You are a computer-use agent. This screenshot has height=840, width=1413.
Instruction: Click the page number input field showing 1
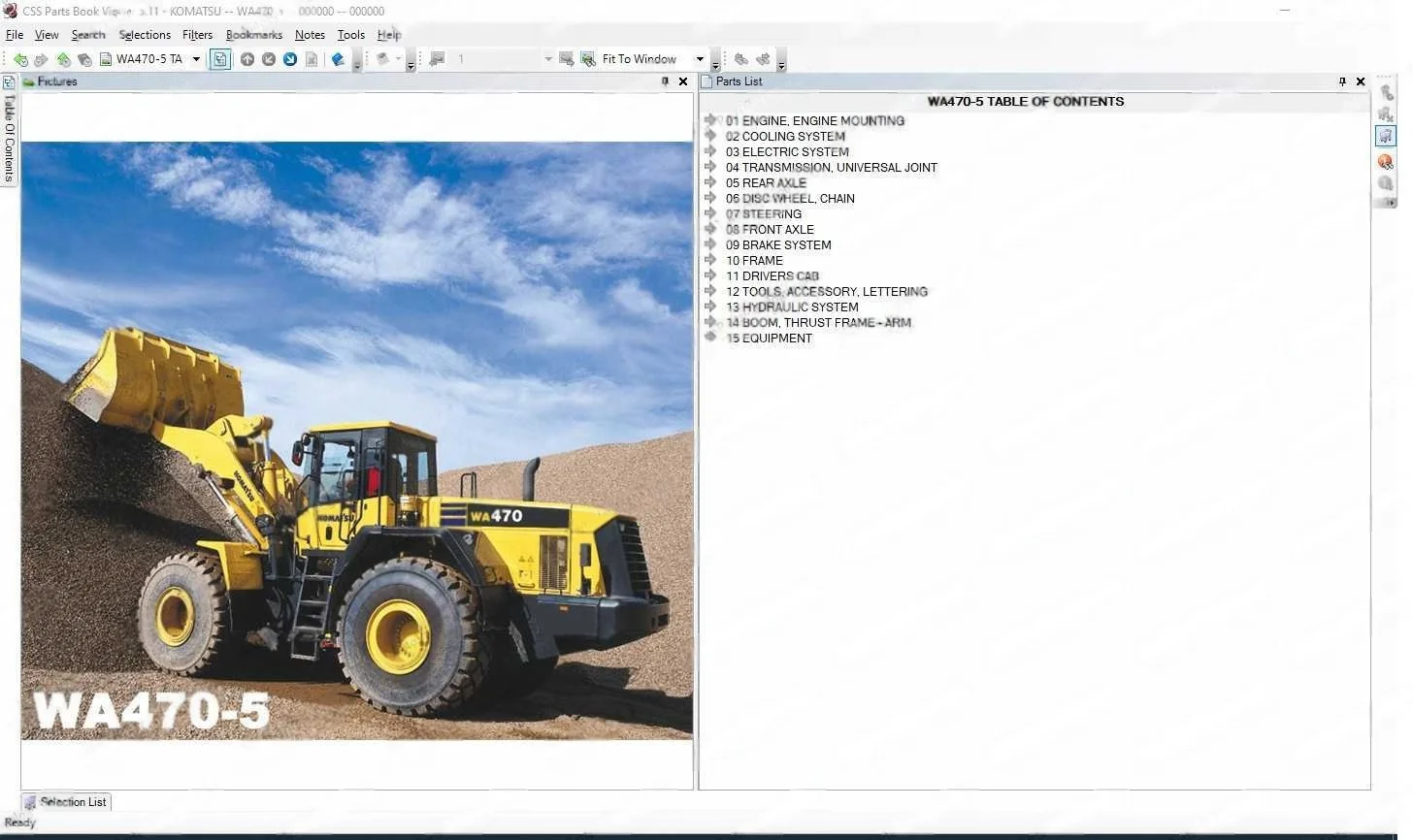point(498,59)
